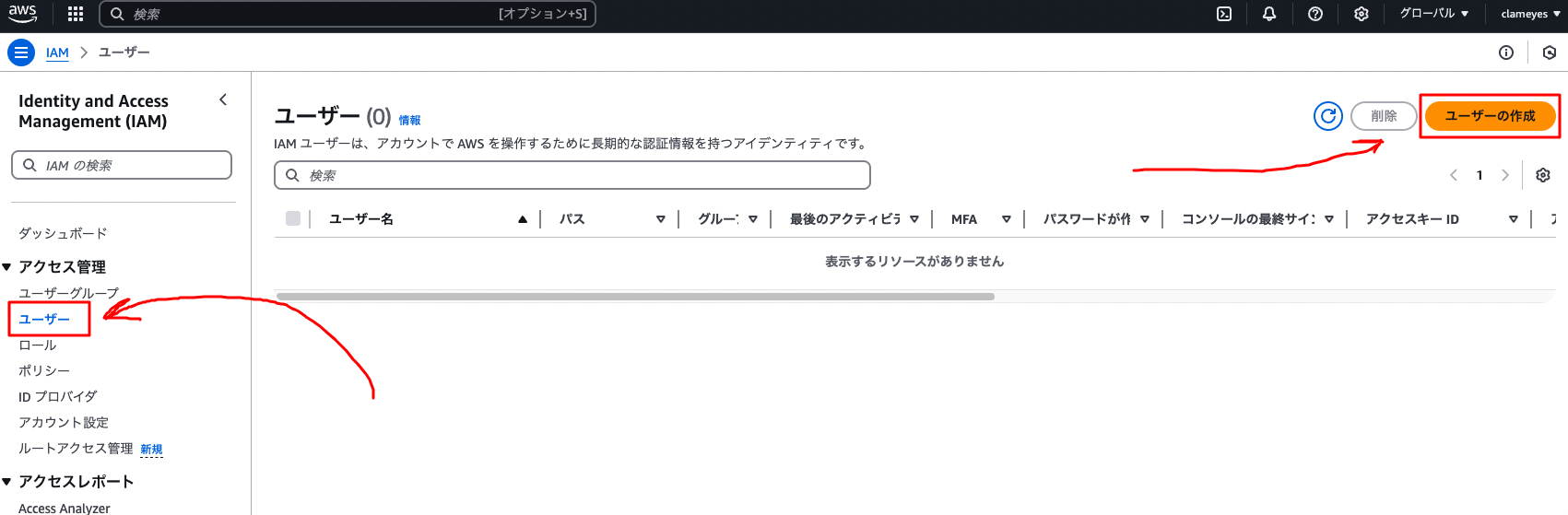
Task: Sort by アクセスキー ID column arrow
Action: 1514,219
